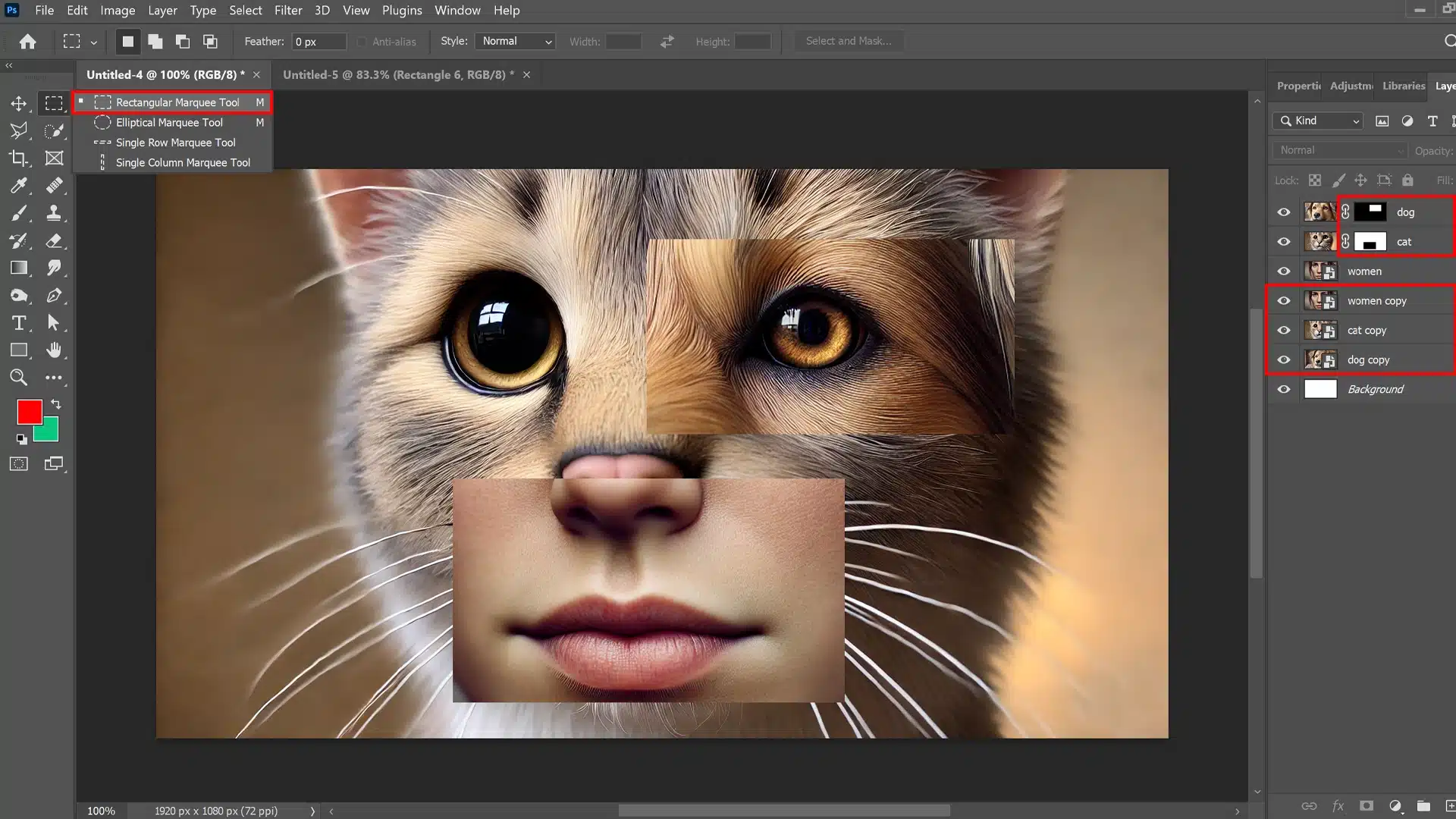
Task: Select the History Brush tool
Action: tap(19, 240)
